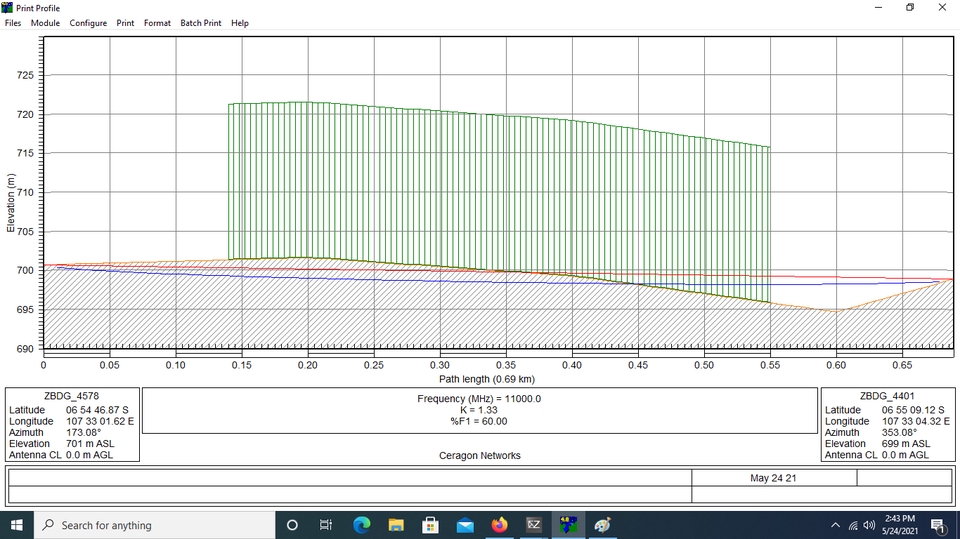Click the azimuth value 353.08°
Viewport: 960px width, 539px height.
pyautogui.click(x=899, y=432)
